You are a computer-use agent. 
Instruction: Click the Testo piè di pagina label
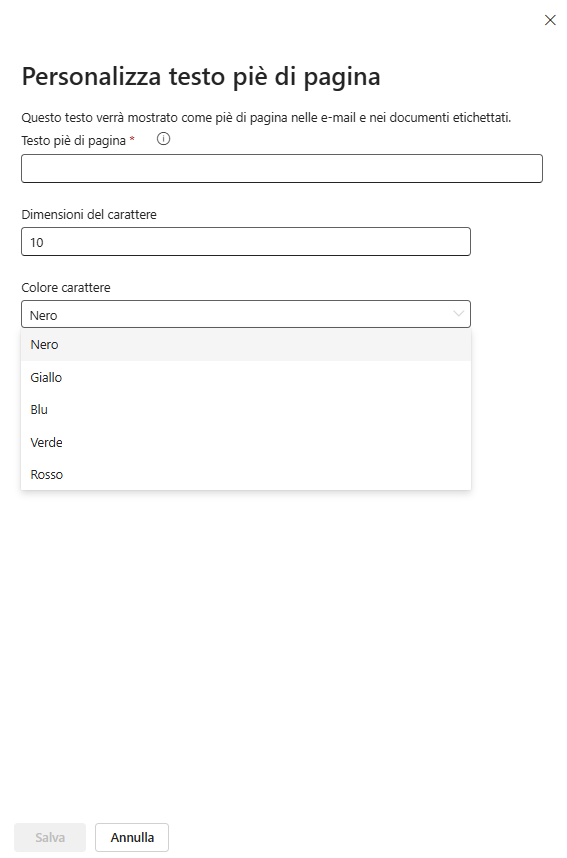pyautogui.click(x=73, y=141)
